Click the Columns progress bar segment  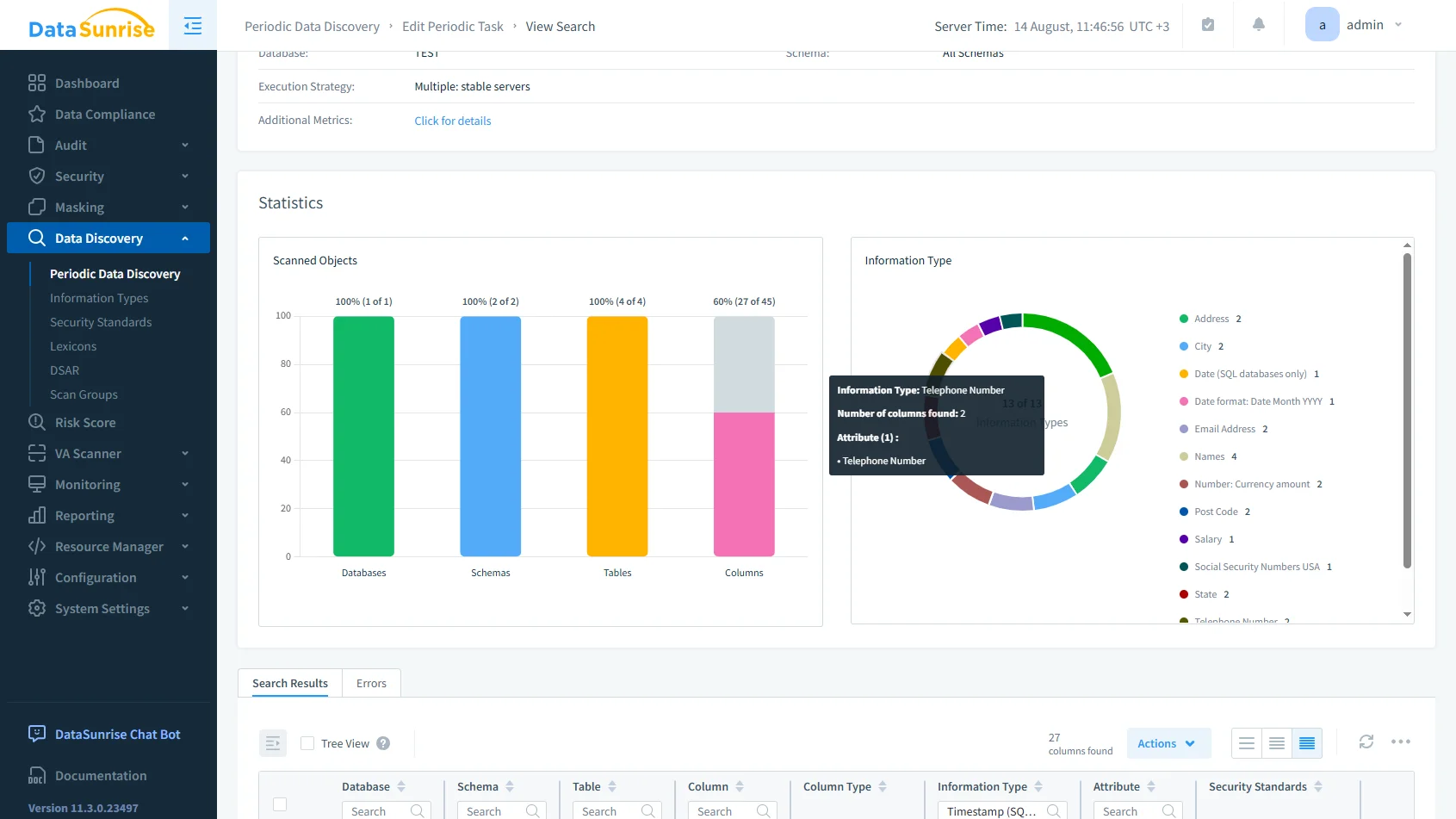(744, 482)
